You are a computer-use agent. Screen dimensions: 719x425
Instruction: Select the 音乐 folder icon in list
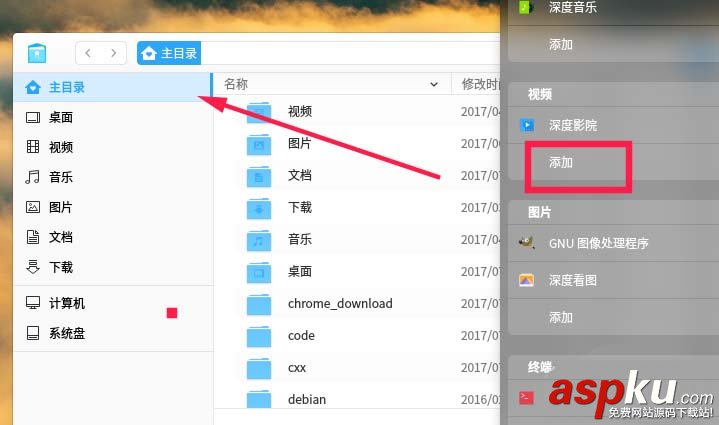(259, 240)
